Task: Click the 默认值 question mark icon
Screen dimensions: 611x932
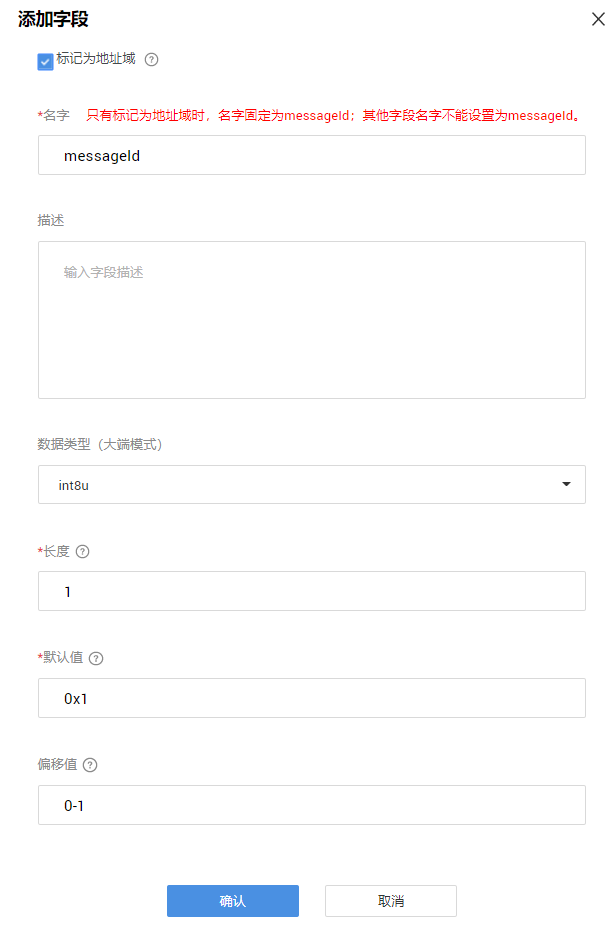Action: point(96,659)
